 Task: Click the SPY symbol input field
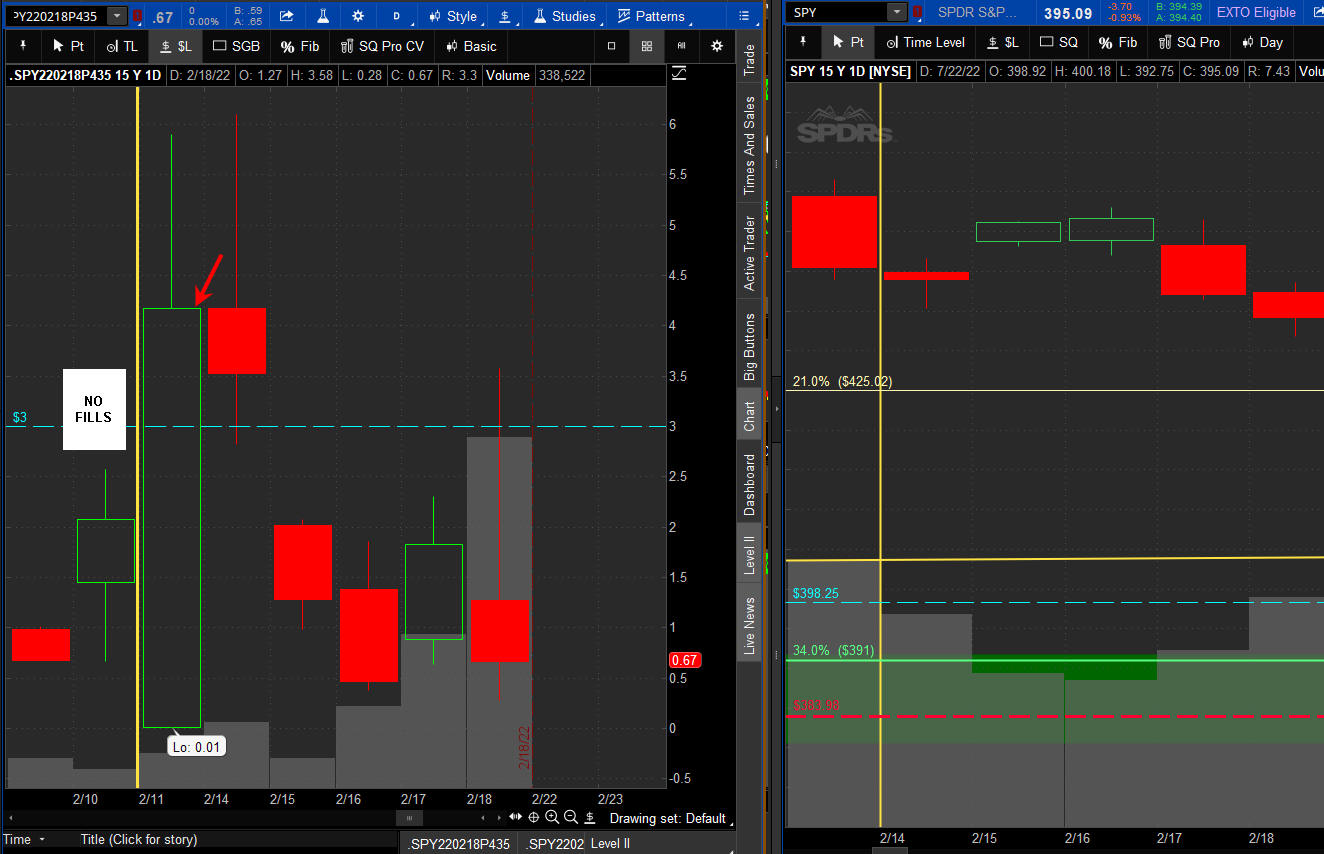(x=838, y=12)
